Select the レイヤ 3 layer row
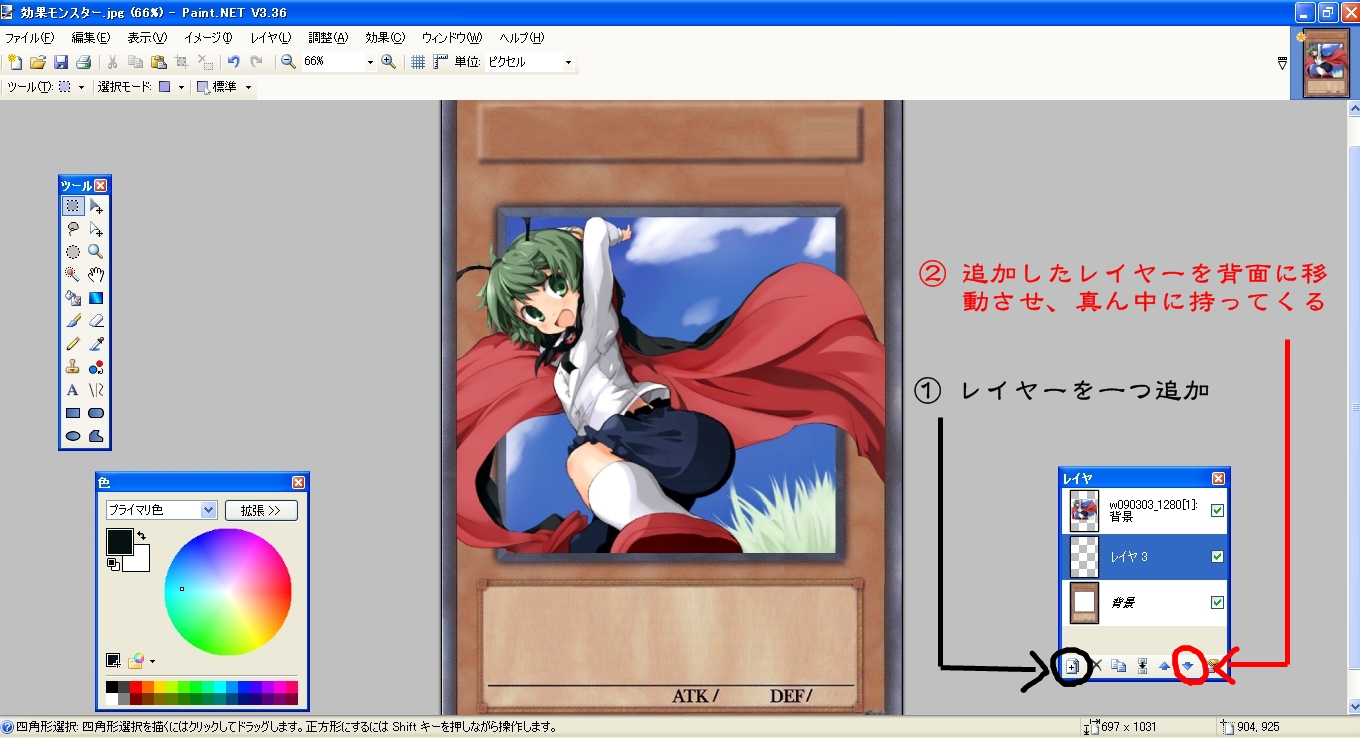Image resolution: width=1360 pixels, height=738 pixels. 1144,556
